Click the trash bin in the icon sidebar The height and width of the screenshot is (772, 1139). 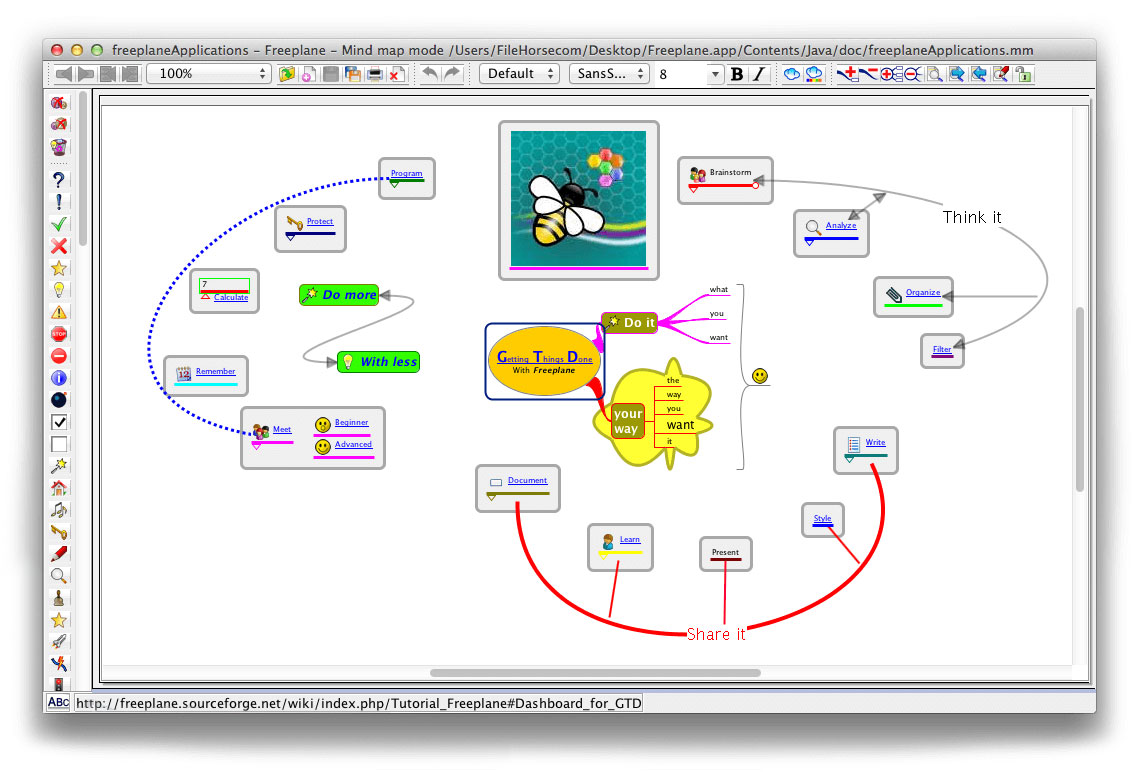coord(59,147)
